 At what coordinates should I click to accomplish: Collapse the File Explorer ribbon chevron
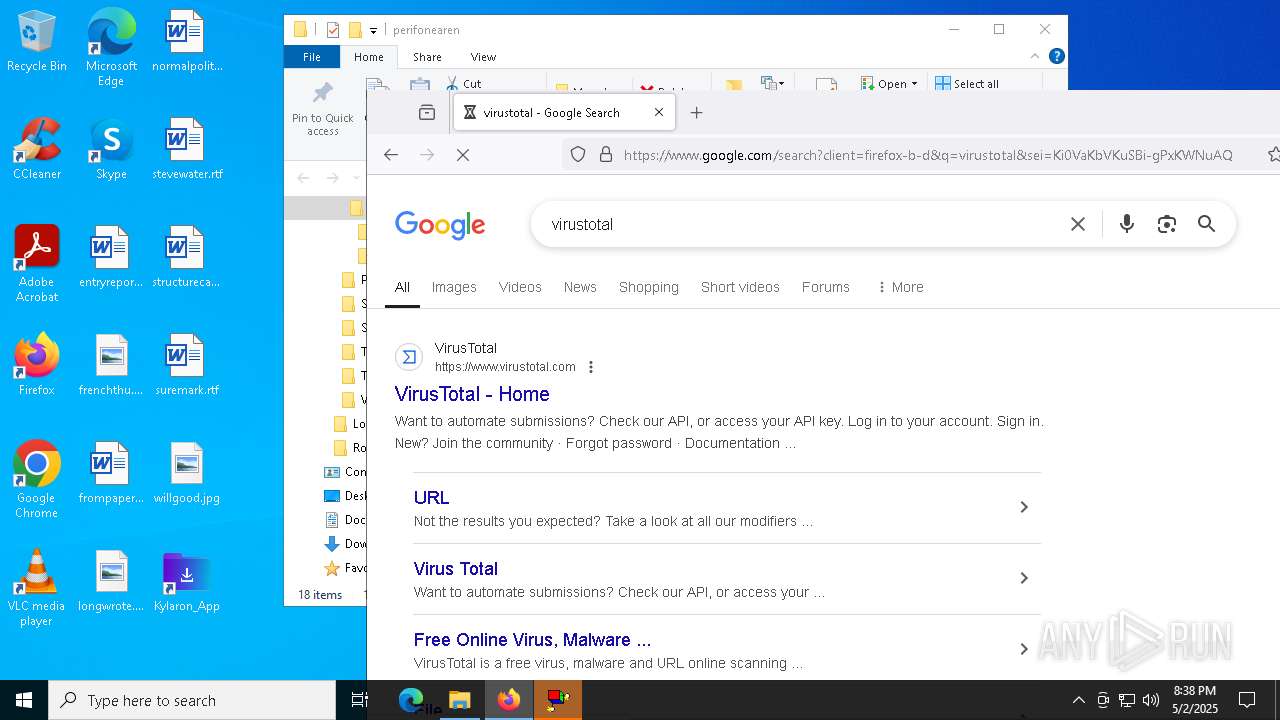[x=1036, y=57]
